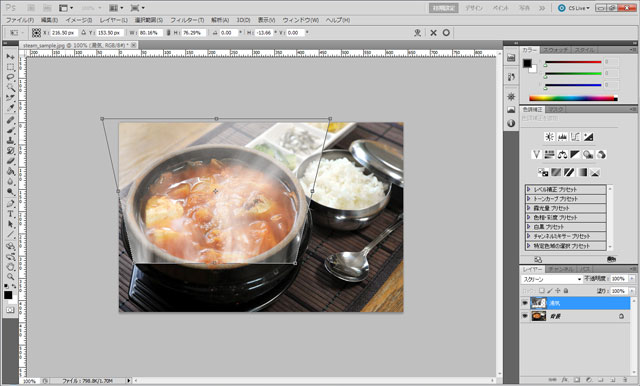The image size is (640, 386).
Task: Open the イメージ(I) menu
Action: pyautogui.click(x=79, y=20)
